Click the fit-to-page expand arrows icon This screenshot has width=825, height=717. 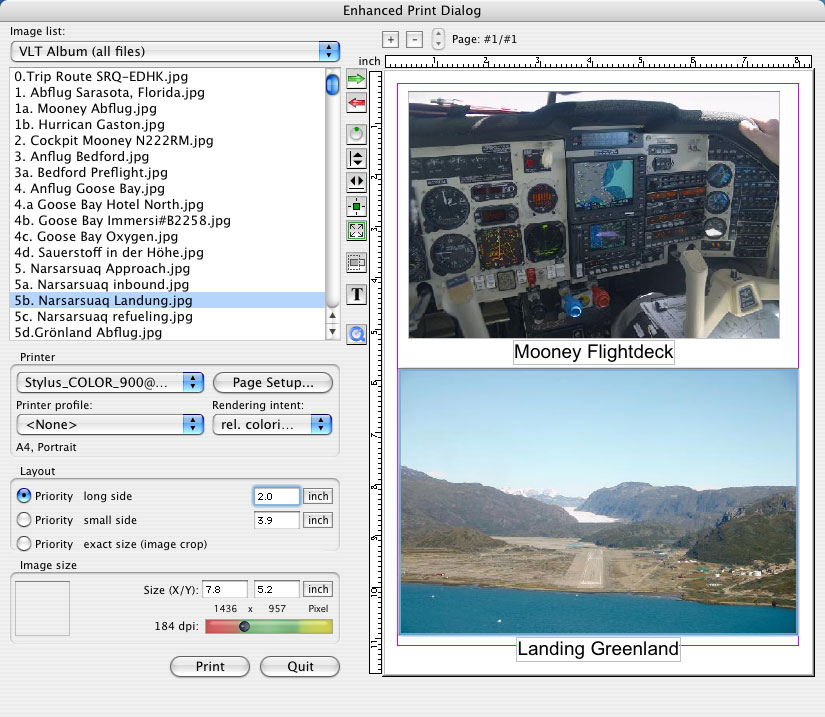pos(356,231)
